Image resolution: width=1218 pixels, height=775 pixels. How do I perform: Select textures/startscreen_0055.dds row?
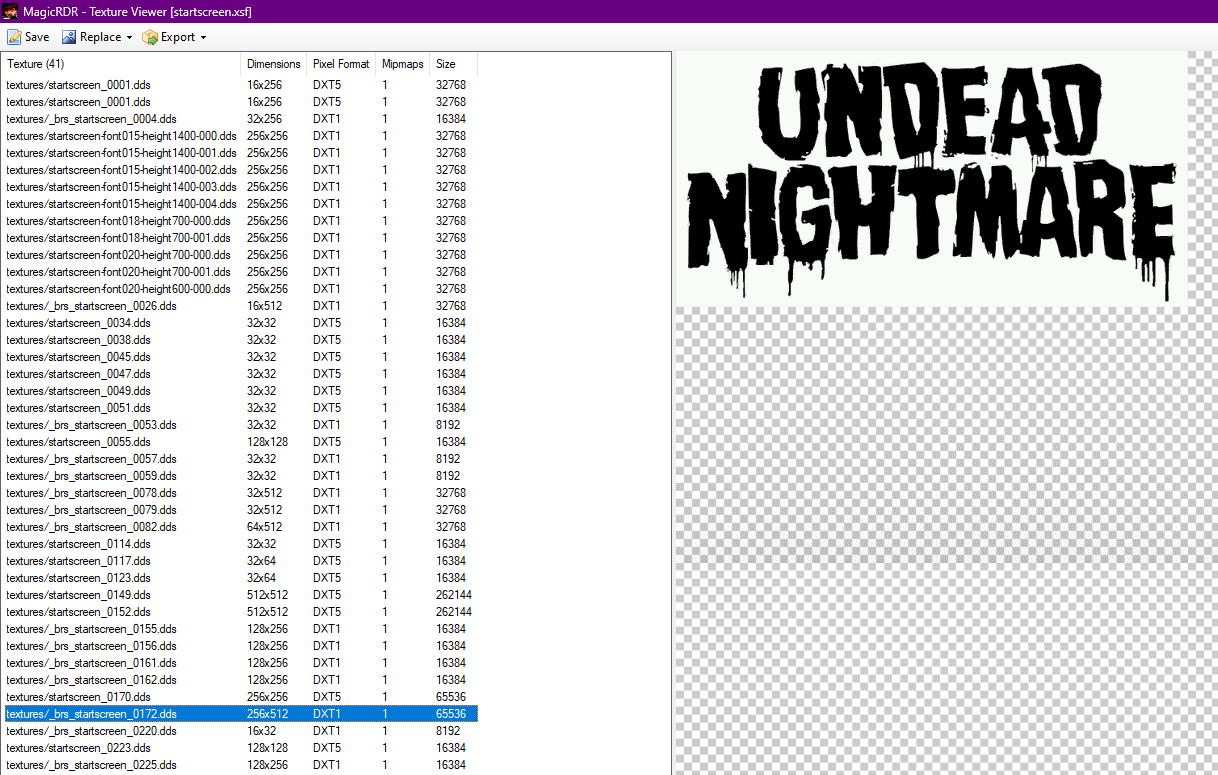[x=240, y=441]
